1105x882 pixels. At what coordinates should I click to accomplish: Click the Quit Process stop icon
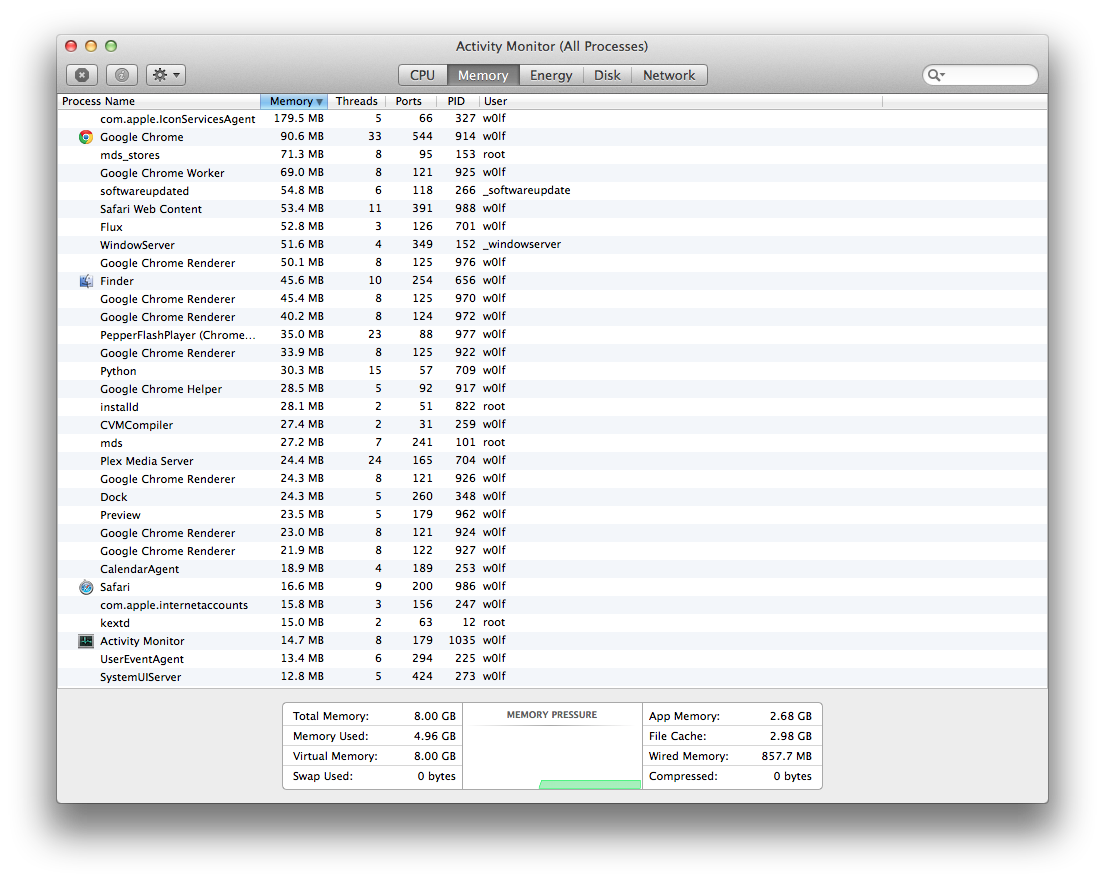(82, 75)
